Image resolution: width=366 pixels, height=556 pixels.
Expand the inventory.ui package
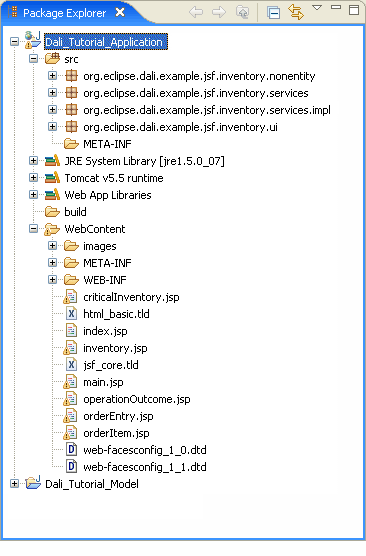point(52,127)
